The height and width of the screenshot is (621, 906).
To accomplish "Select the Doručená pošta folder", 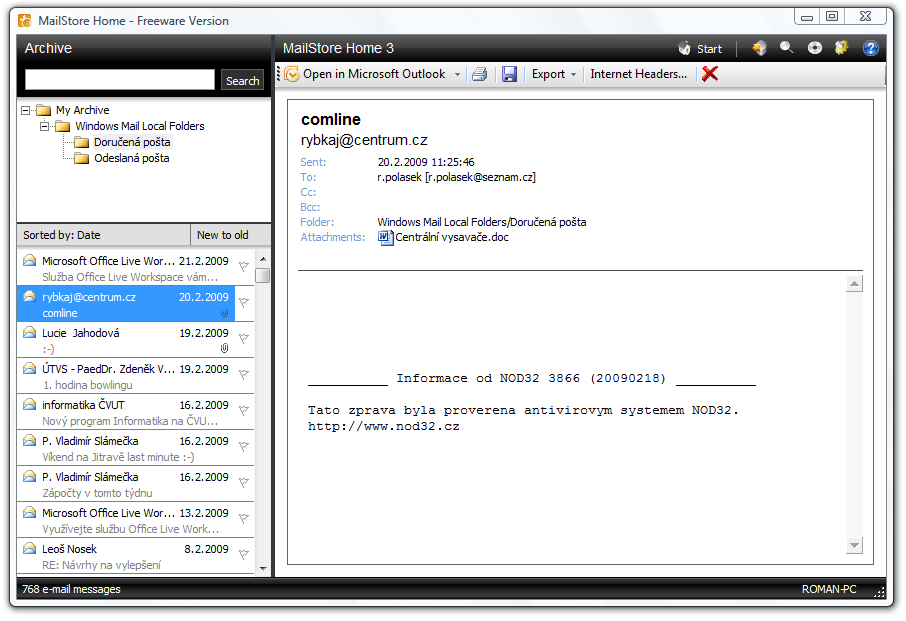I will (x=132, y=142).
